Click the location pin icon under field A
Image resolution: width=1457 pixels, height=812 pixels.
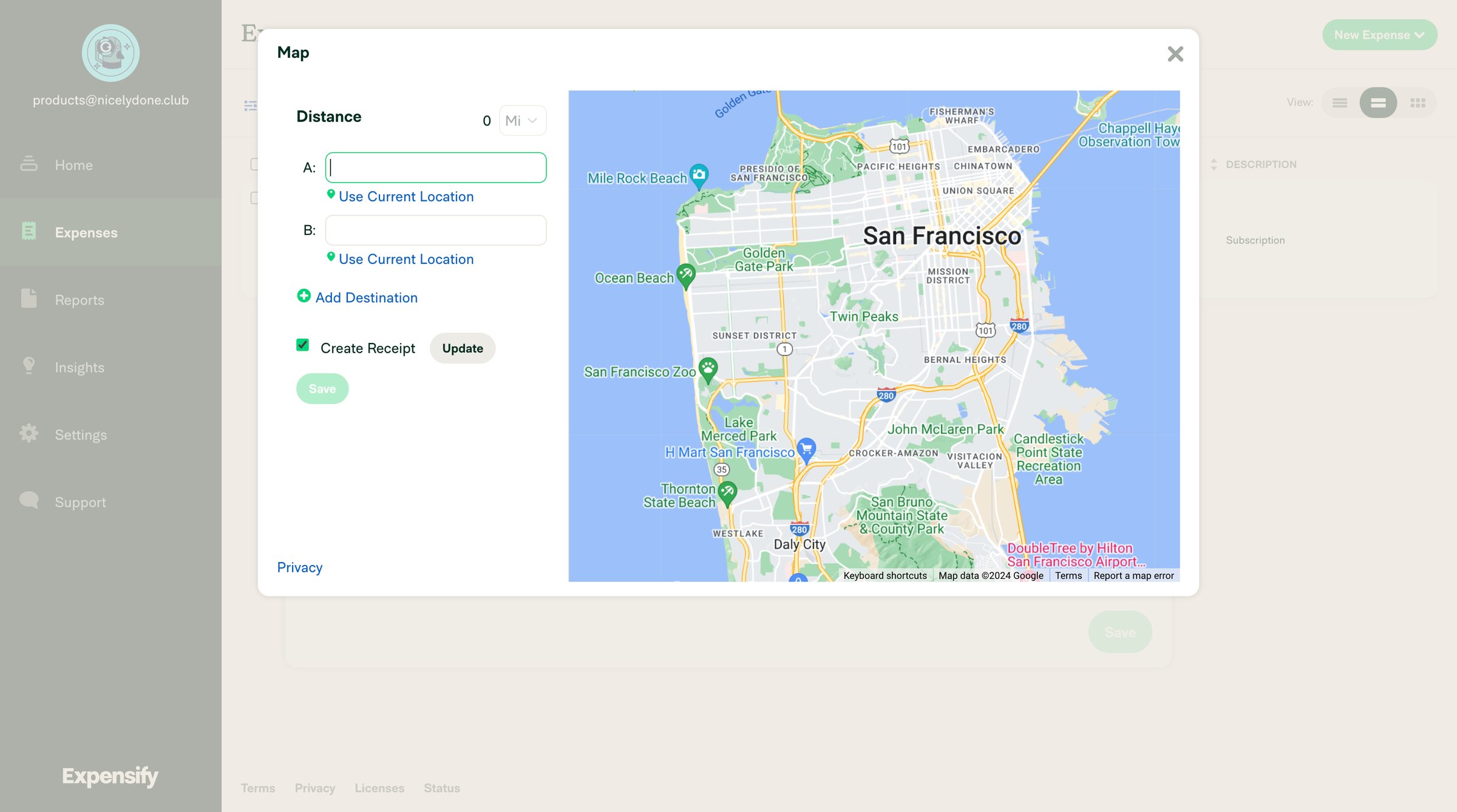pos(331,194)
